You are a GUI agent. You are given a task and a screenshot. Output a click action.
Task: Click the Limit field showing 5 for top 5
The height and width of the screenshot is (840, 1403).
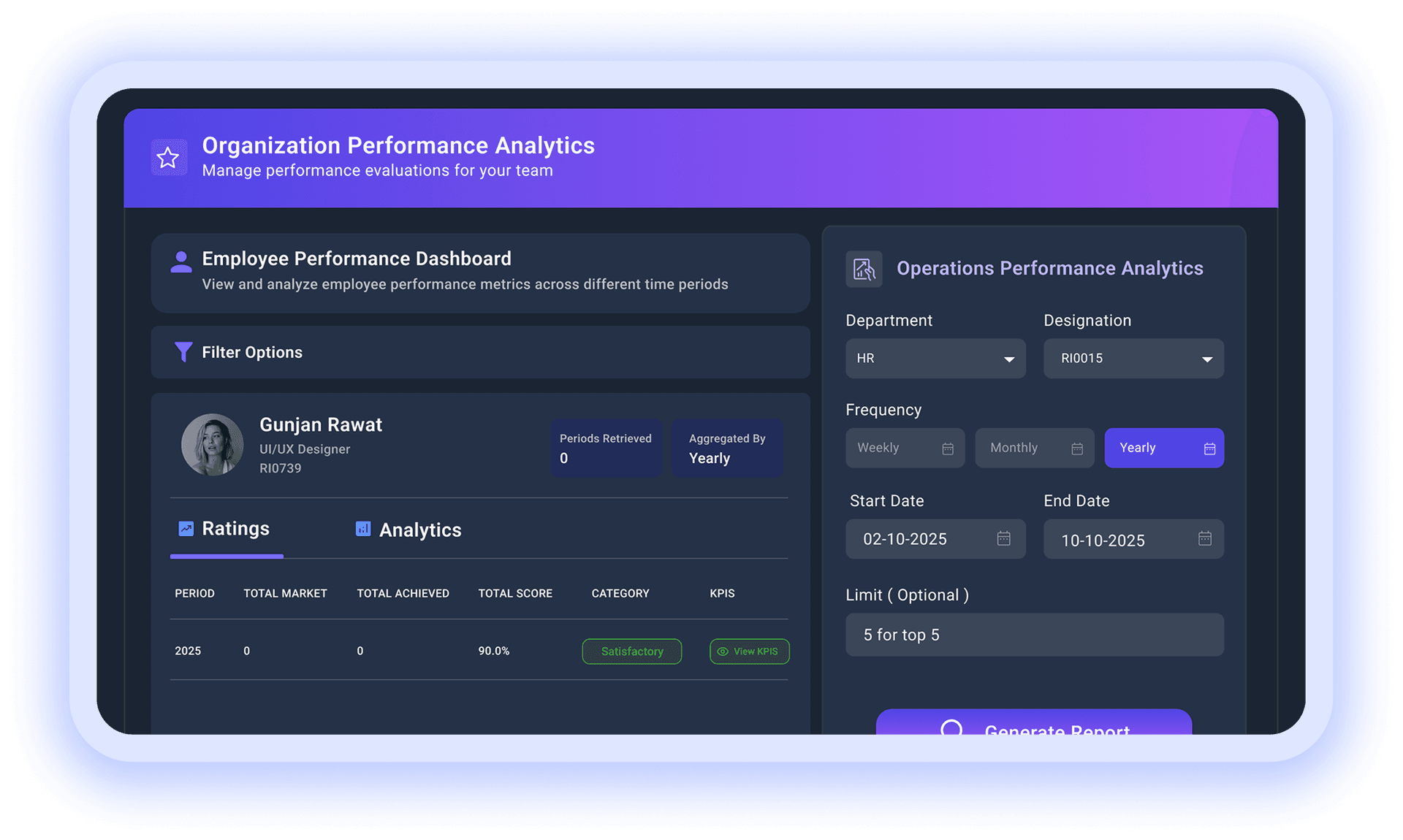1033,635
